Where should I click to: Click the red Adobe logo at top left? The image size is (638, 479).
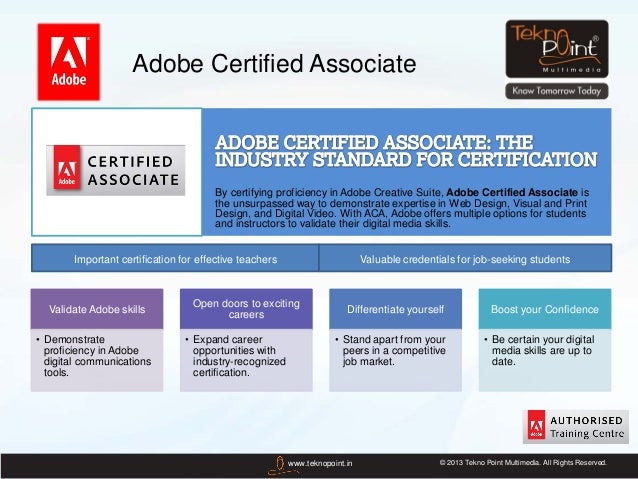click(68, 62)
